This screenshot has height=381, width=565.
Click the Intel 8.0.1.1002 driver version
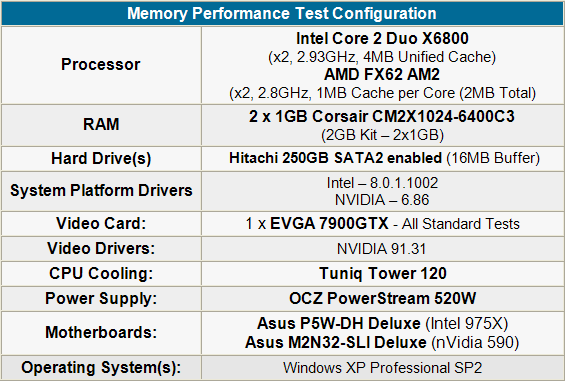pyautogui.click(x=382, y=183)
